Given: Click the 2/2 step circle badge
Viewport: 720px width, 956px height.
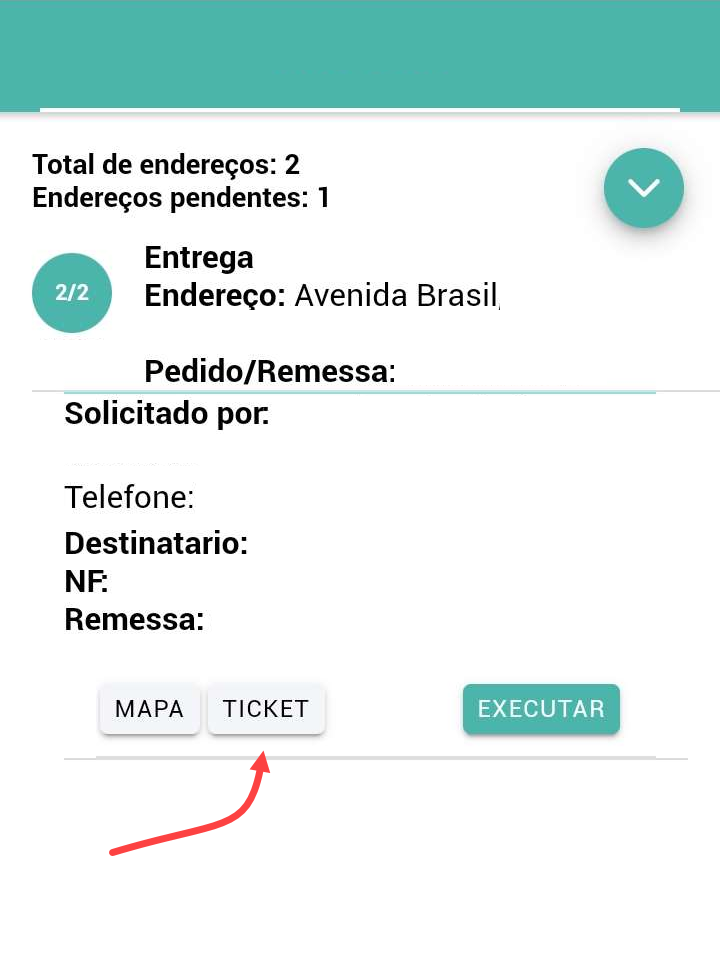Looking at the screenshot, I should click(x=72, y=293).
